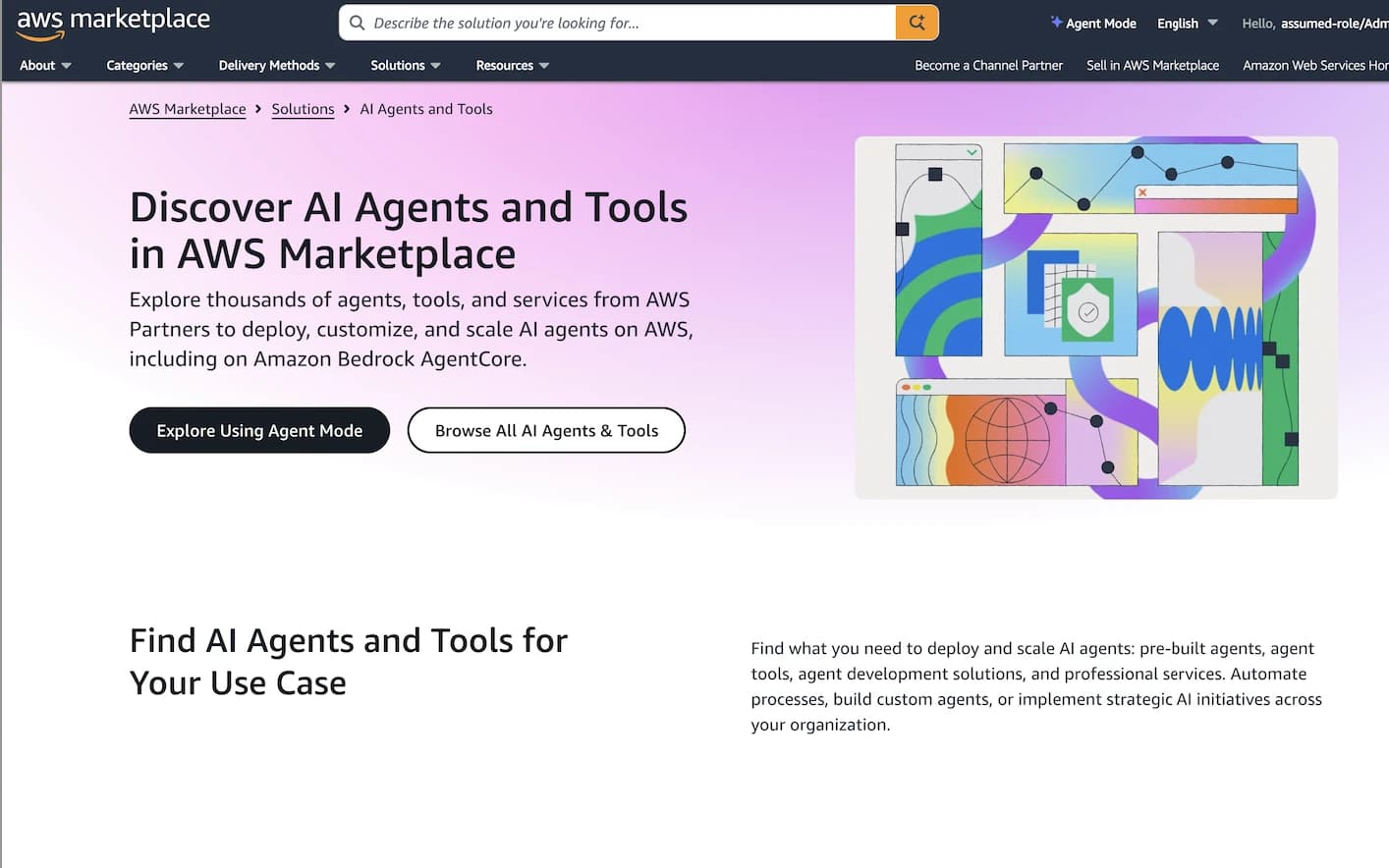Click the AI agents hero illustration
Screen dimensions: 1389x868
1096,317
